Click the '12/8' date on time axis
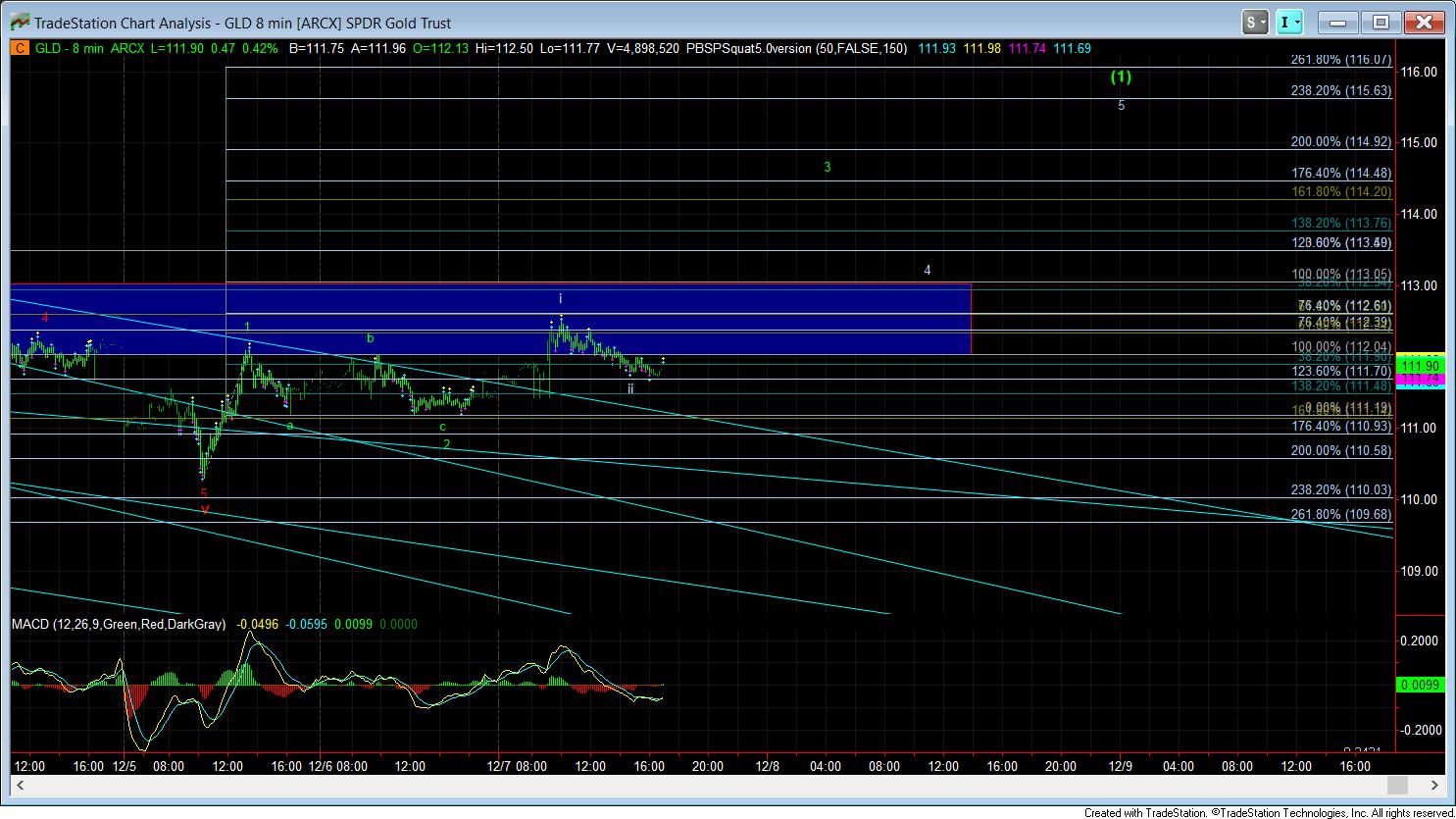The height and width of the screenshot is (819, 1456). point(766,766)
